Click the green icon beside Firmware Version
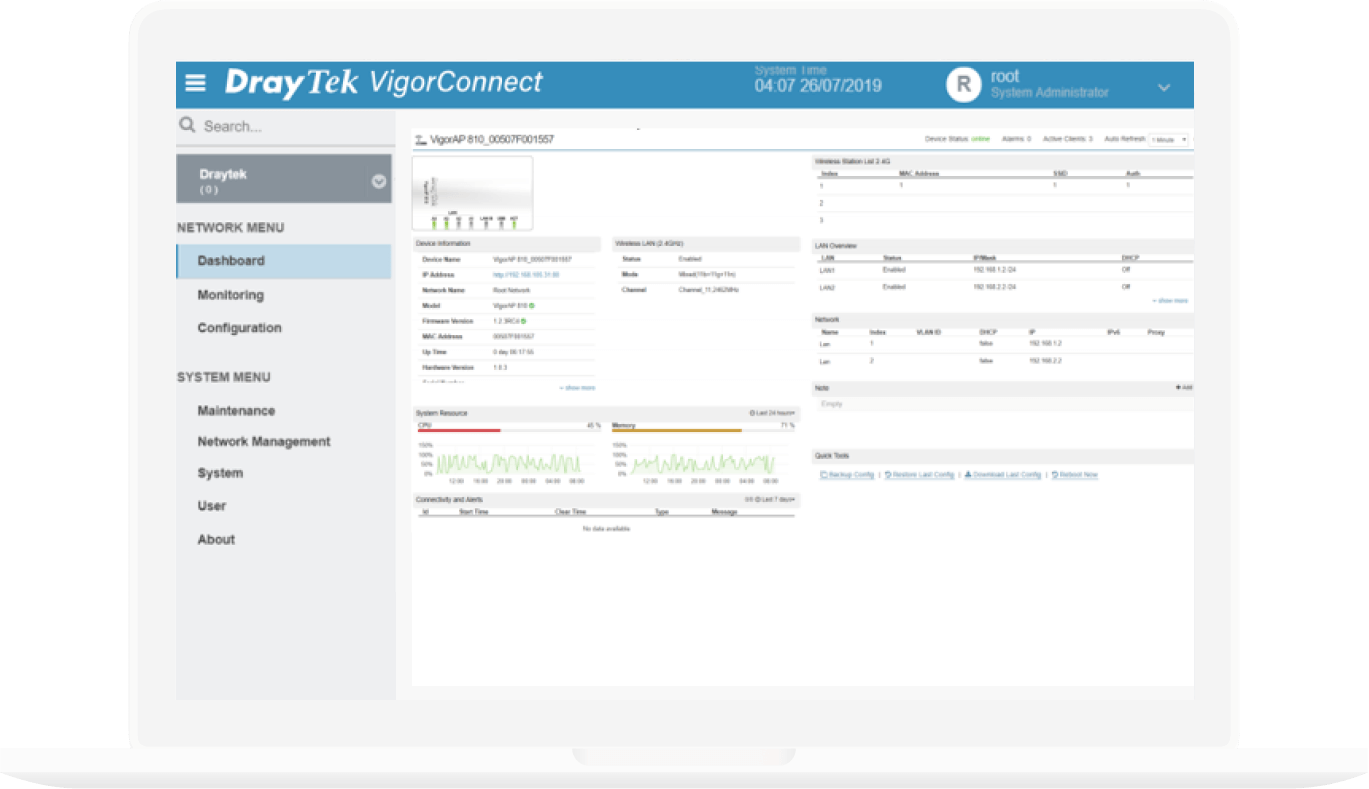The height and width of the screenshot is (789, 1369). point(523,321)
